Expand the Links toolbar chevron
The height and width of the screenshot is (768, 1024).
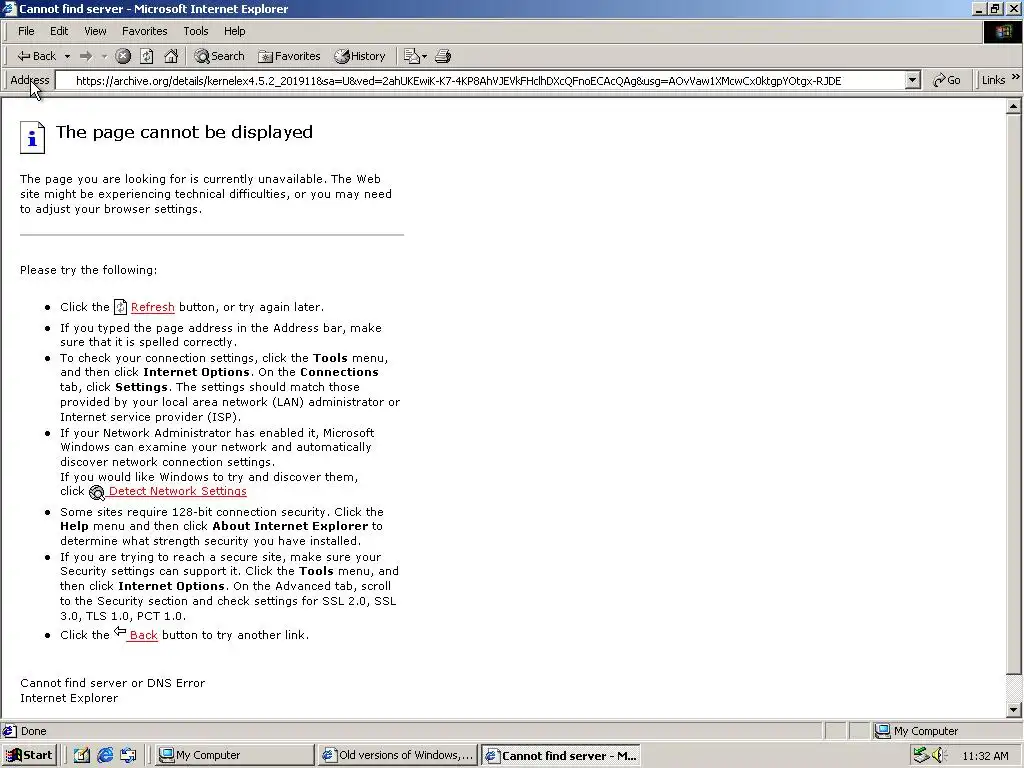point(1016,77)
